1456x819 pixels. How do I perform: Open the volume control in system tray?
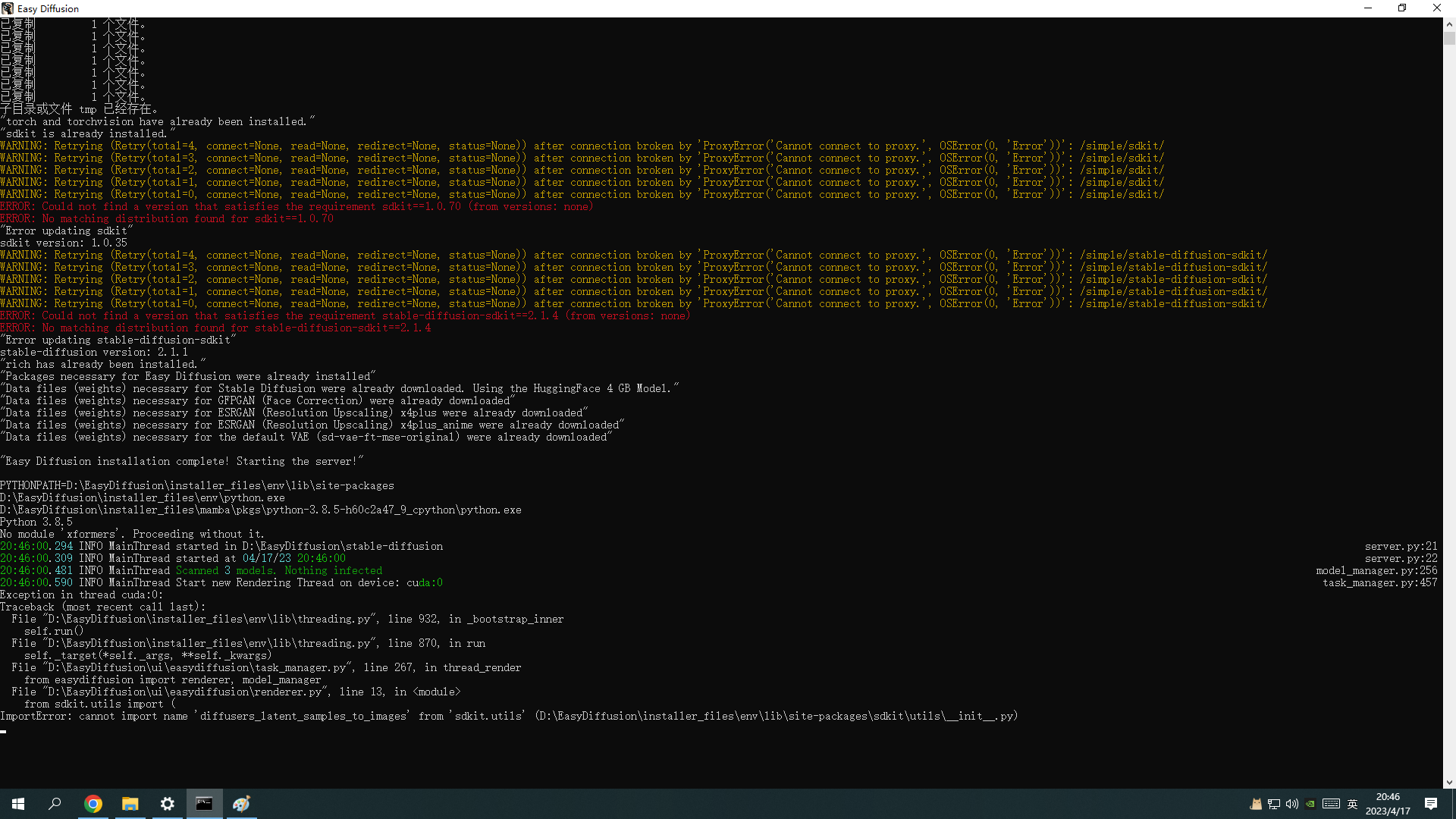click(x=1292, y=804)
